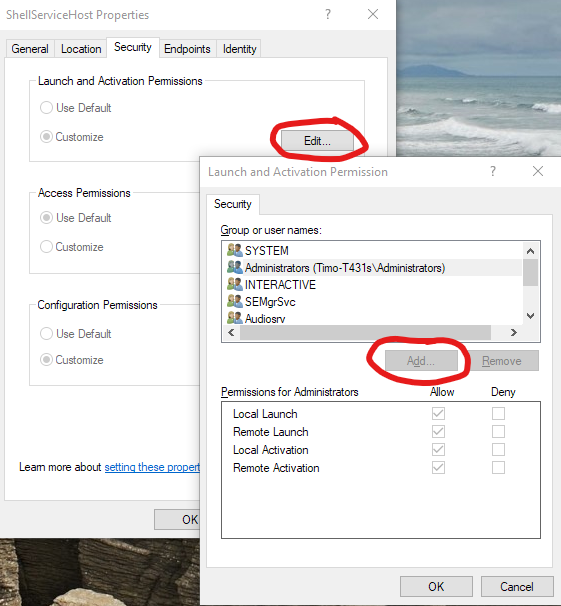The height and width of the screenshot is (606, 561).
Task: Toggle Allow checkbox for Remote Activation
Action: [x=438, y=468]
